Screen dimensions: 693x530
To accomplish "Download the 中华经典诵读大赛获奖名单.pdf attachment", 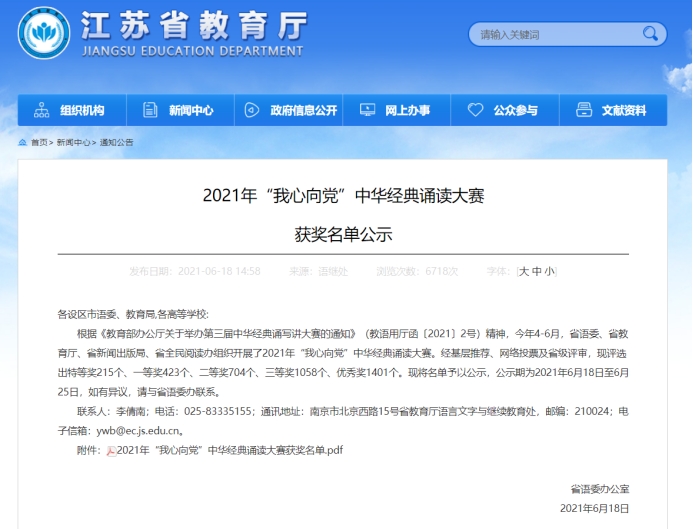I will (230, 451).
